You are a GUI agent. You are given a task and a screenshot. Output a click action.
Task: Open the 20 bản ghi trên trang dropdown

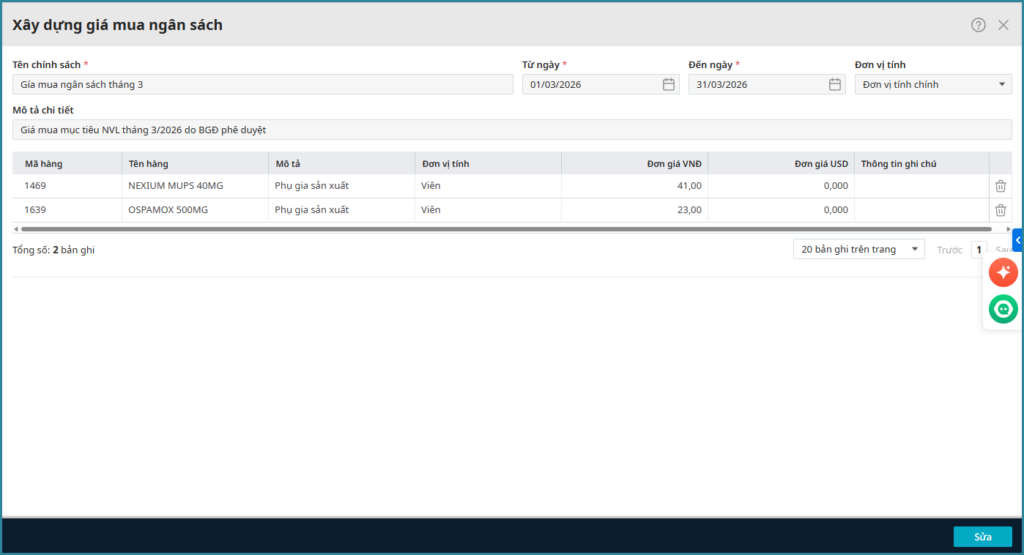[858, 250]
